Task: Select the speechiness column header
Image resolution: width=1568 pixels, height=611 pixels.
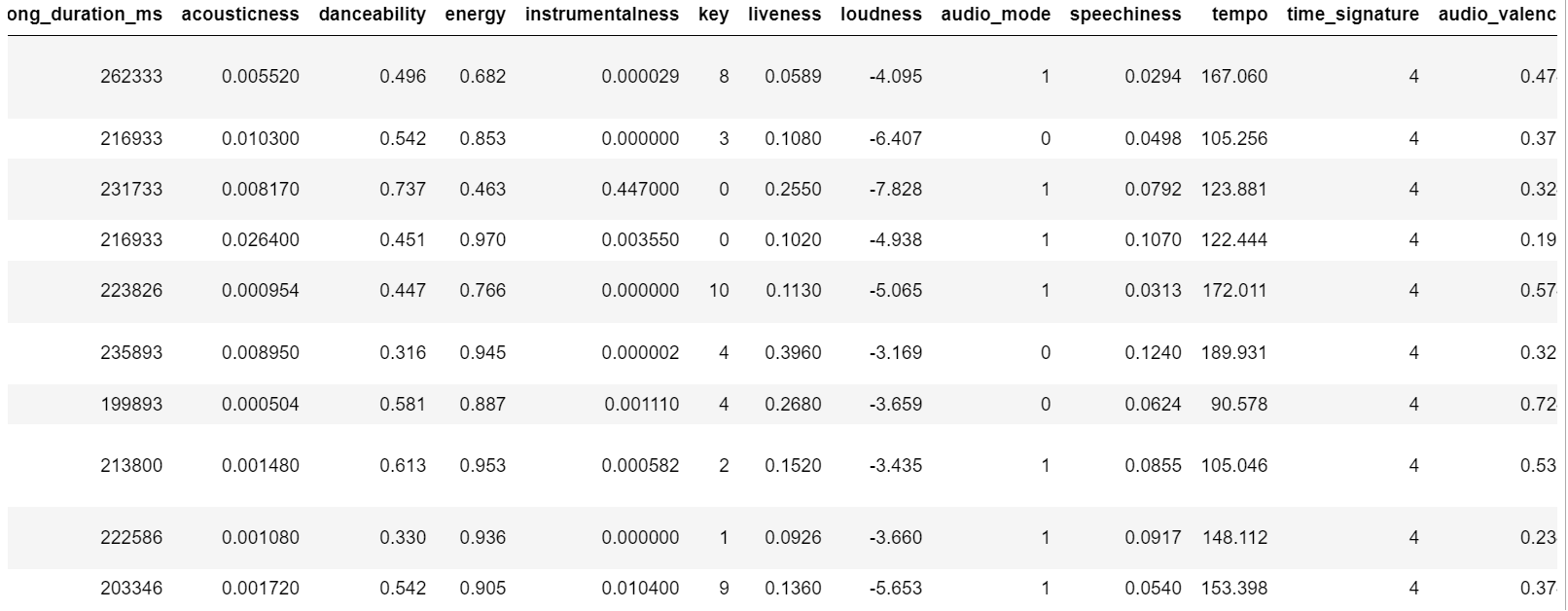Action: pyautogui.click(x=1125, y=15)
